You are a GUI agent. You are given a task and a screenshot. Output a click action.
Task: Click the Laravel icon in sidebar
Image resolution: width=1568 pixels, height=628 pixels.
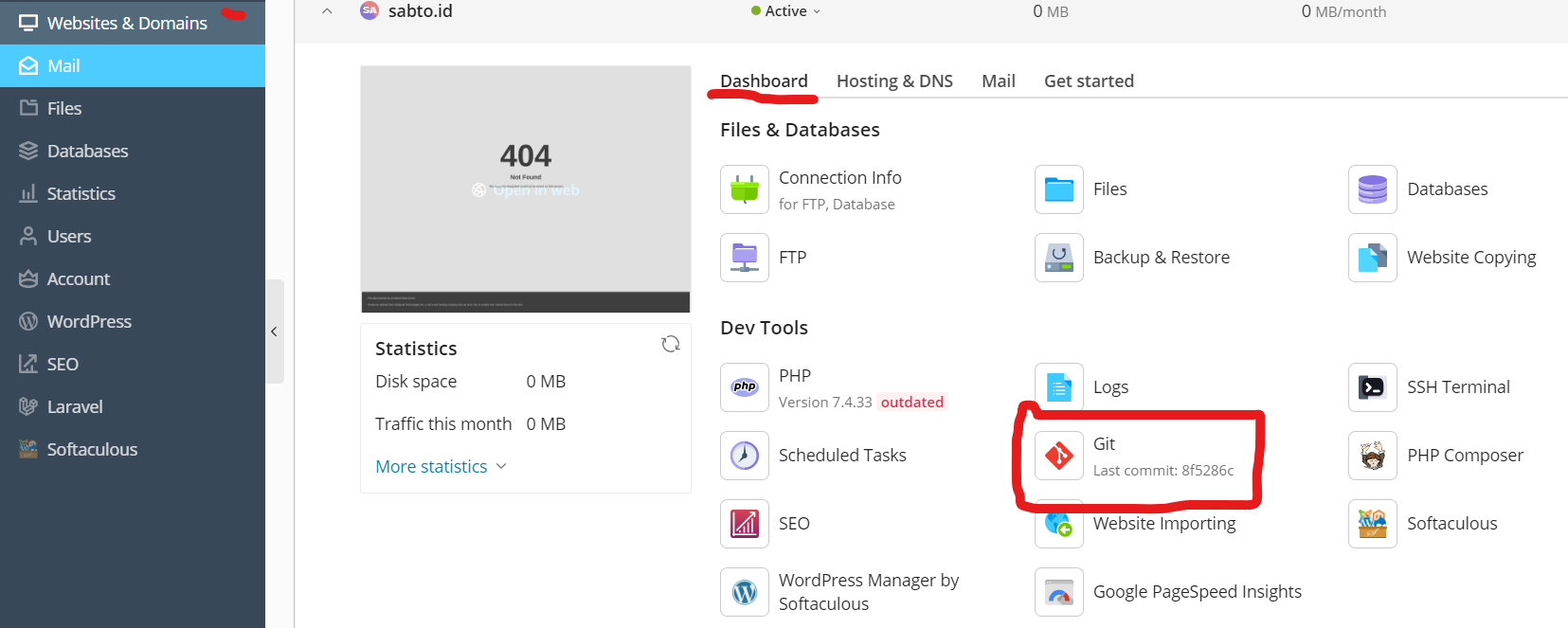[x=28, y=407]
